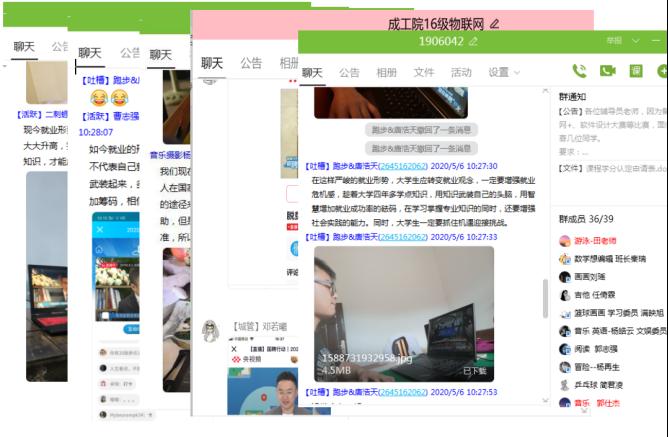Click the avatar of member 游泳-田老师
The width and height of the screenshot is (668, 437).
pyautogui.click(x=565, y=241)
